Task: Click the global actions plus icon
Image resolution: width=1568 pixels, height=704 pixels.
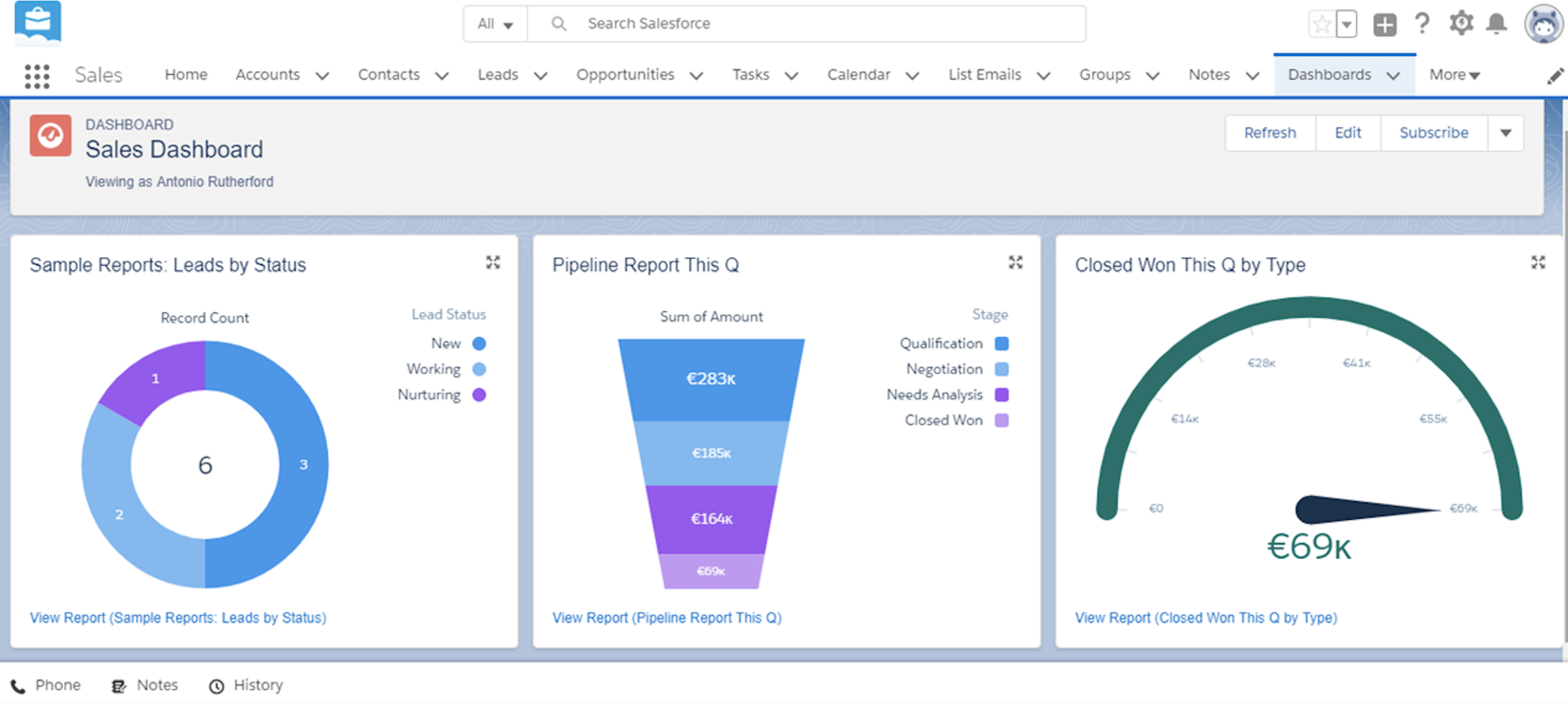Action: (x=1384, y=25)
